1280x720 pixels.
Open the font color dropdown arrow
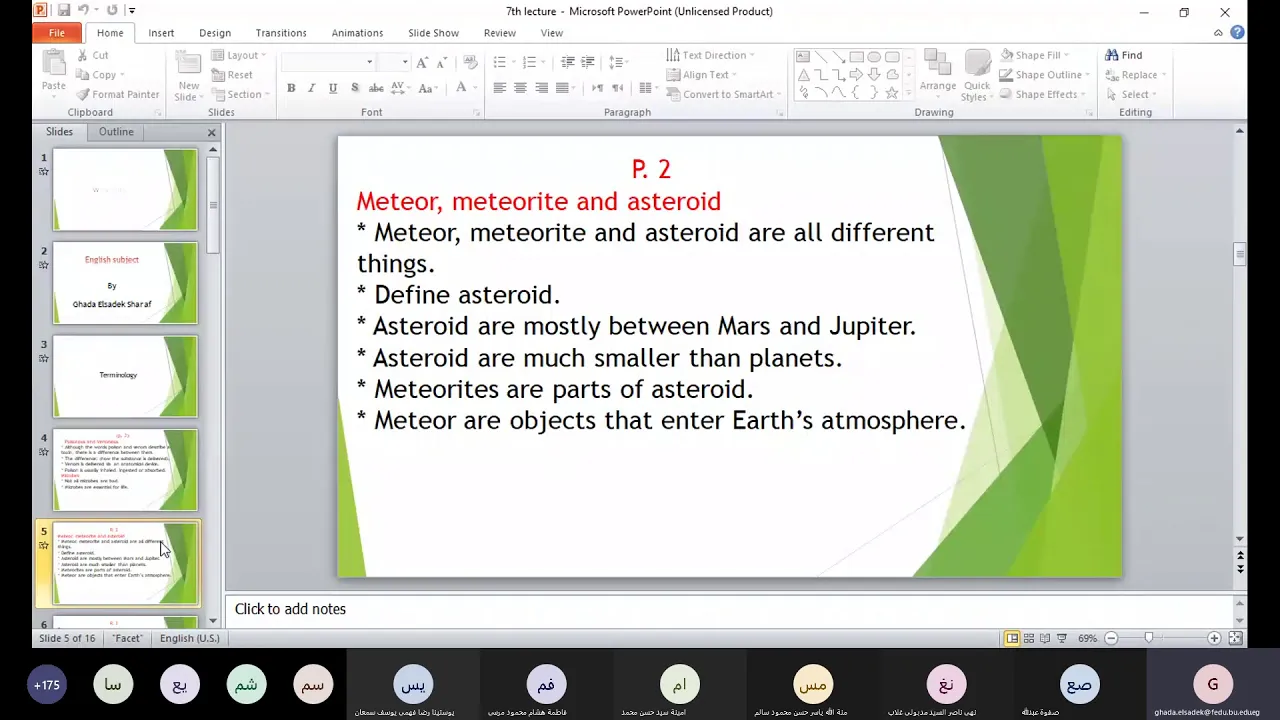coord(474,88)
